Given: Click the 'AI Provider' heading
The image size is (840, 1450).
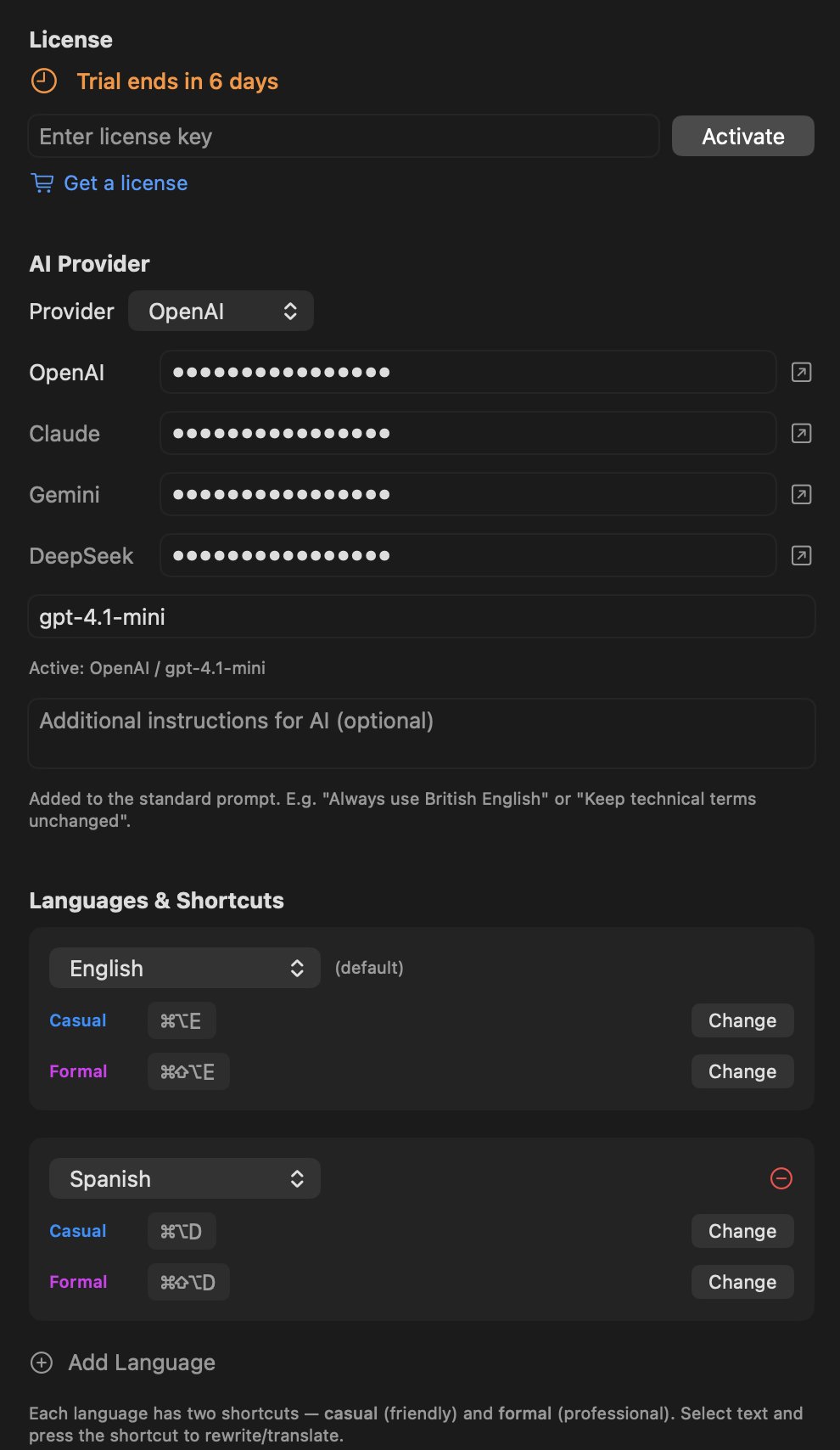Looking at the screenshot, I should pos(89,264).
